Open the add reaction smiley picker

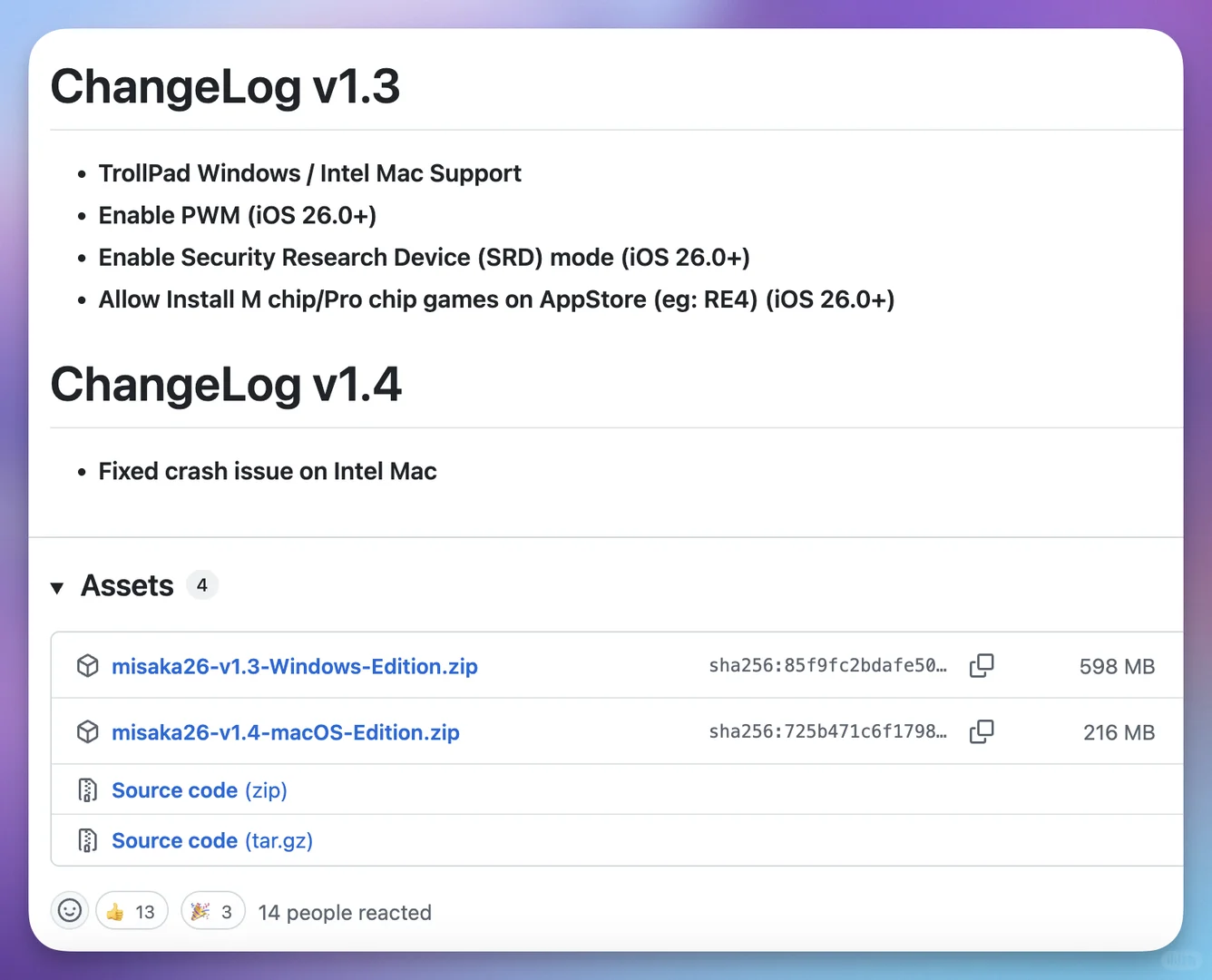[x=70, y=910]
